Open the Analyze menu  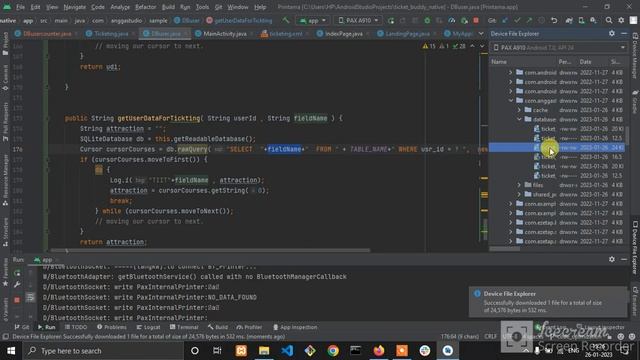pyautogui.click(x=120, y=7)
